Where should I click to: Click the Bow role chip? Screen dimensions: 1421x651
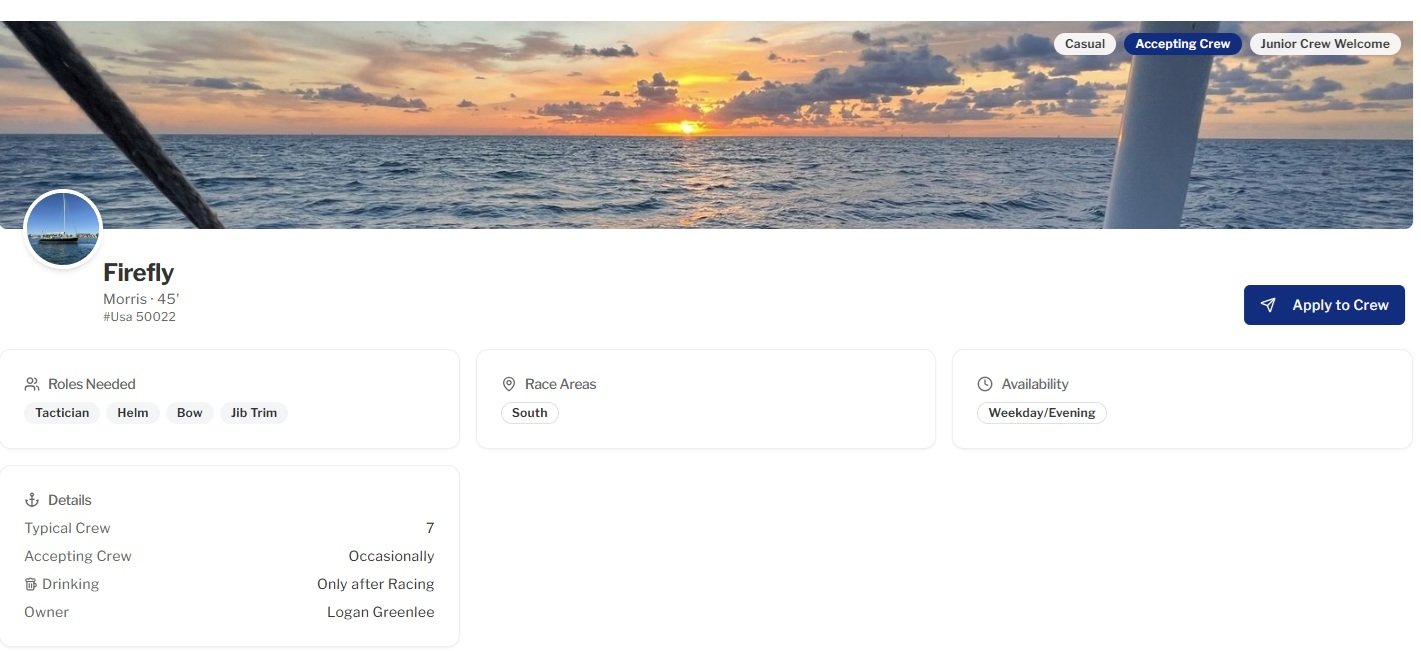(190, 413)
